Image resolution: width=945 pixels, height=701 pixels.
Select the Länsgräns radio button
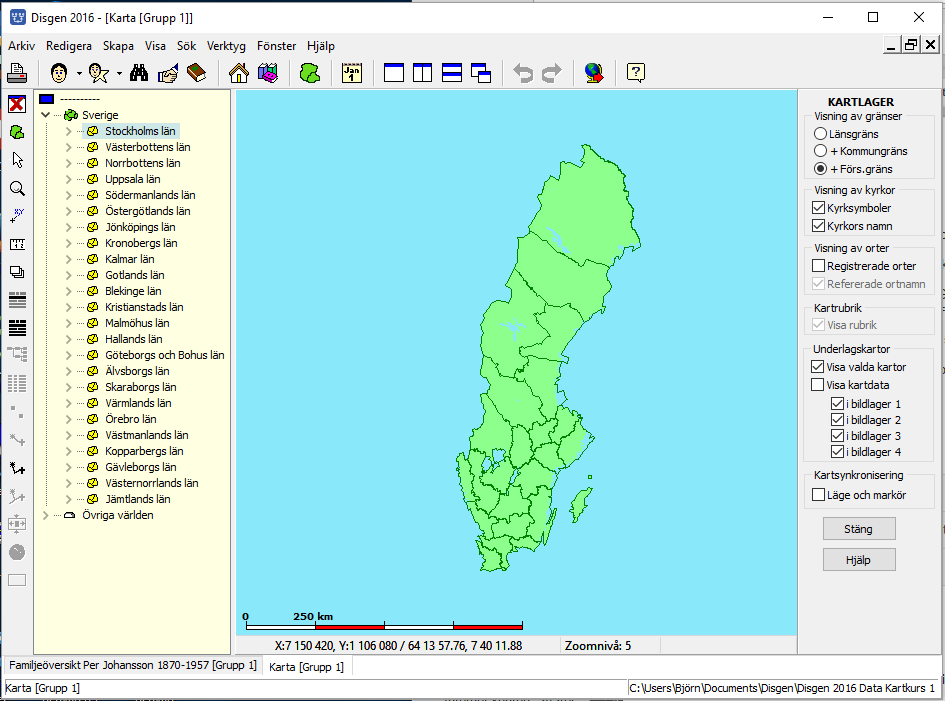[820, 134]
